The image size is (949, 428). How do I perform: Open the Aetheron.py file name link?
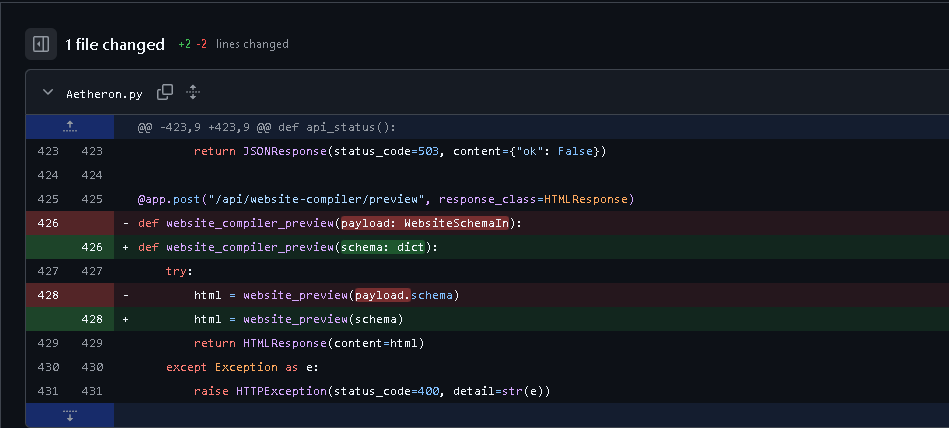point(105,94)
